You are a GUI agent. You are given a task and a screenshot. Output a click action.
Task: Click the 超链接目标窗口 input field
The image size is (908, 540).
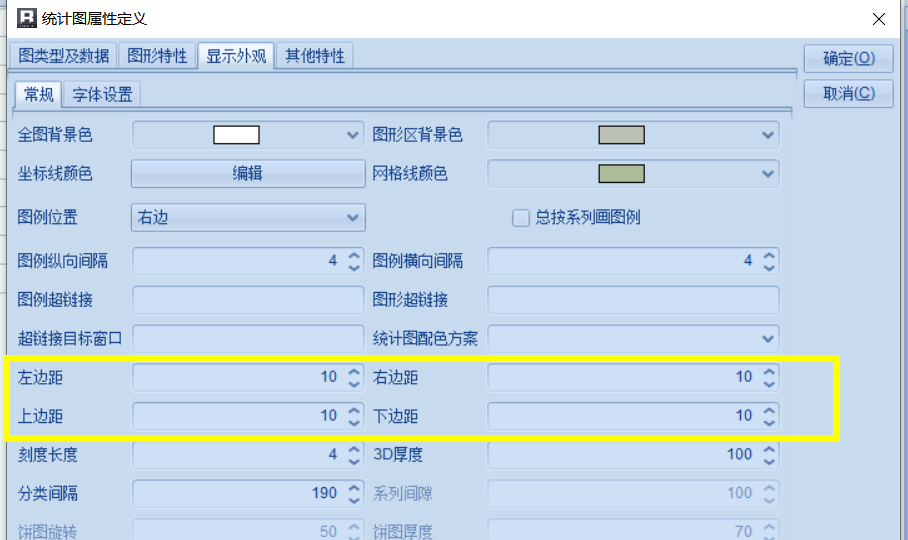coord(248,339)
